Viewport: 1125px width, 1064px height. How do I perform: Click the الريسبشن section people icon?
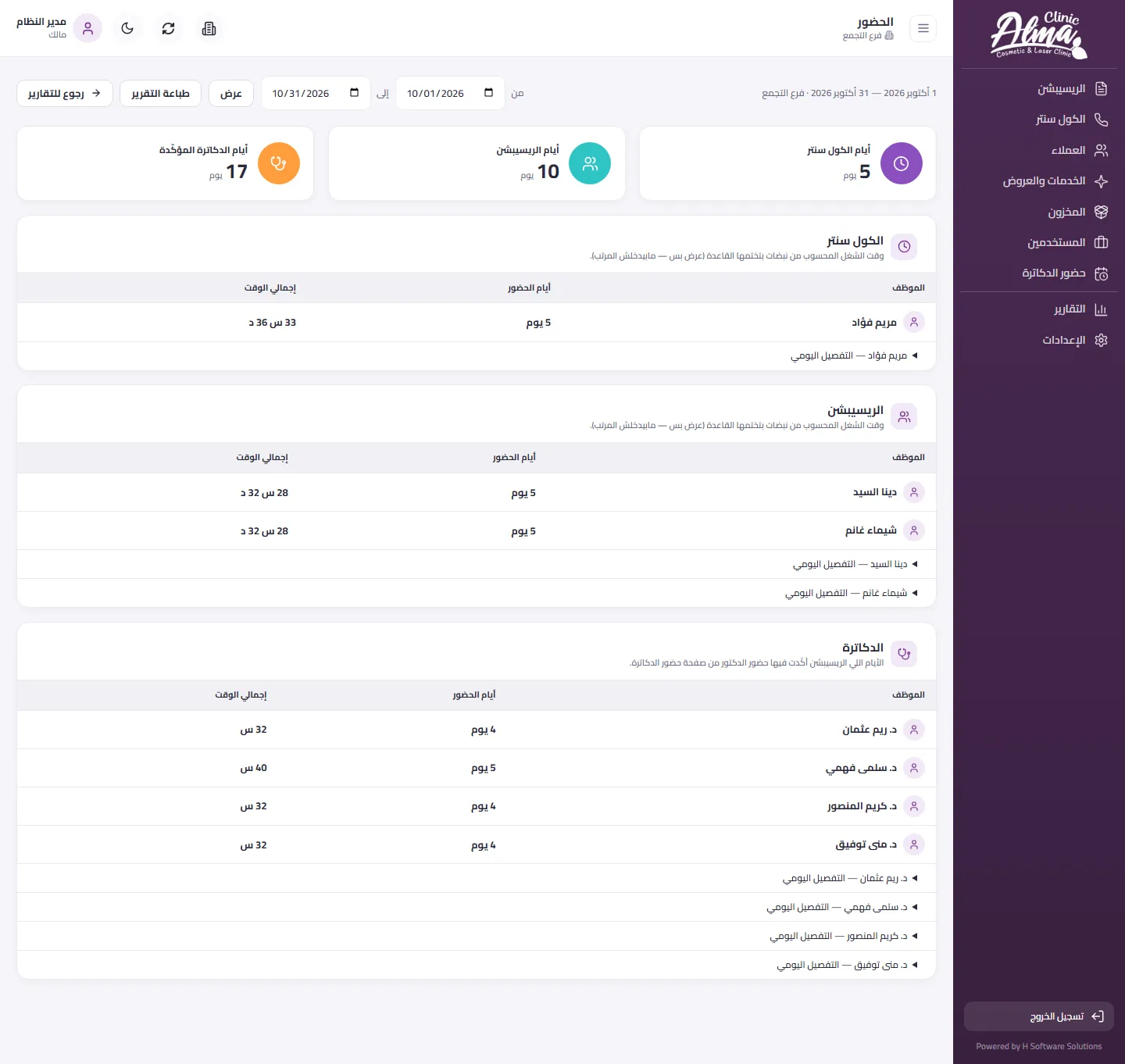(904, 416)
